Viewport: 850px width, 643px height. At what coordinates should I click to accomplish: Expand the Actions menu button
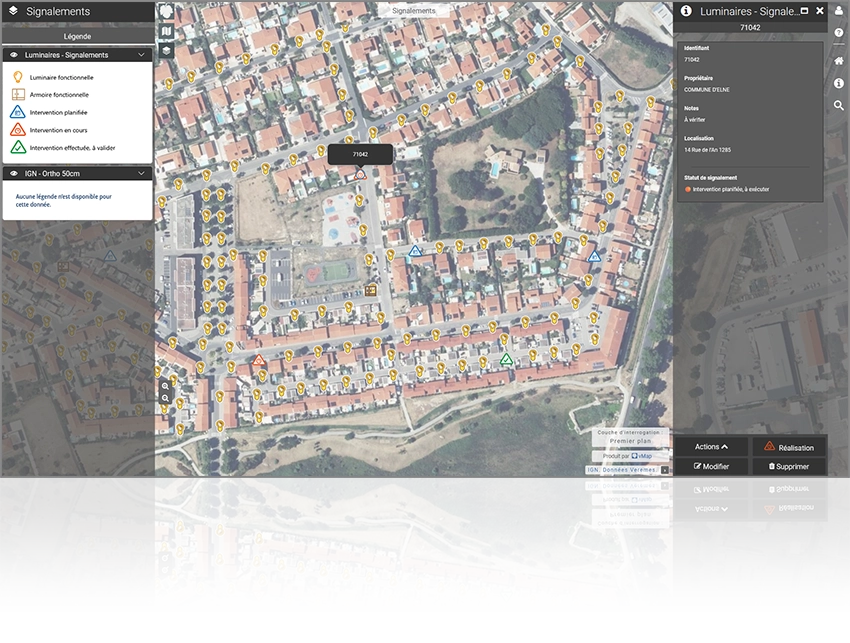tap(710, 447)
